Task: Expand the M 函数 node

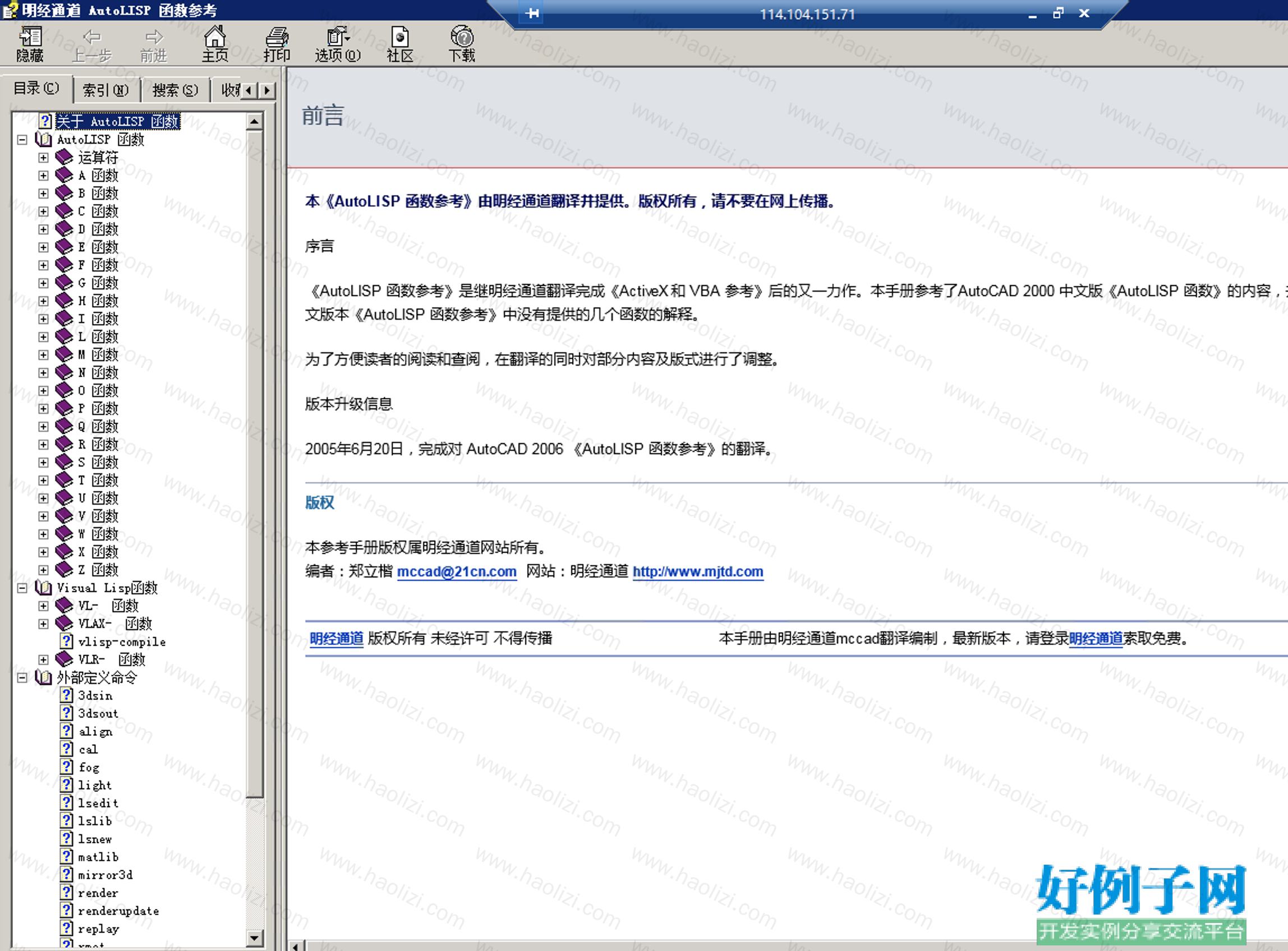Action: (x=43, y=354)
